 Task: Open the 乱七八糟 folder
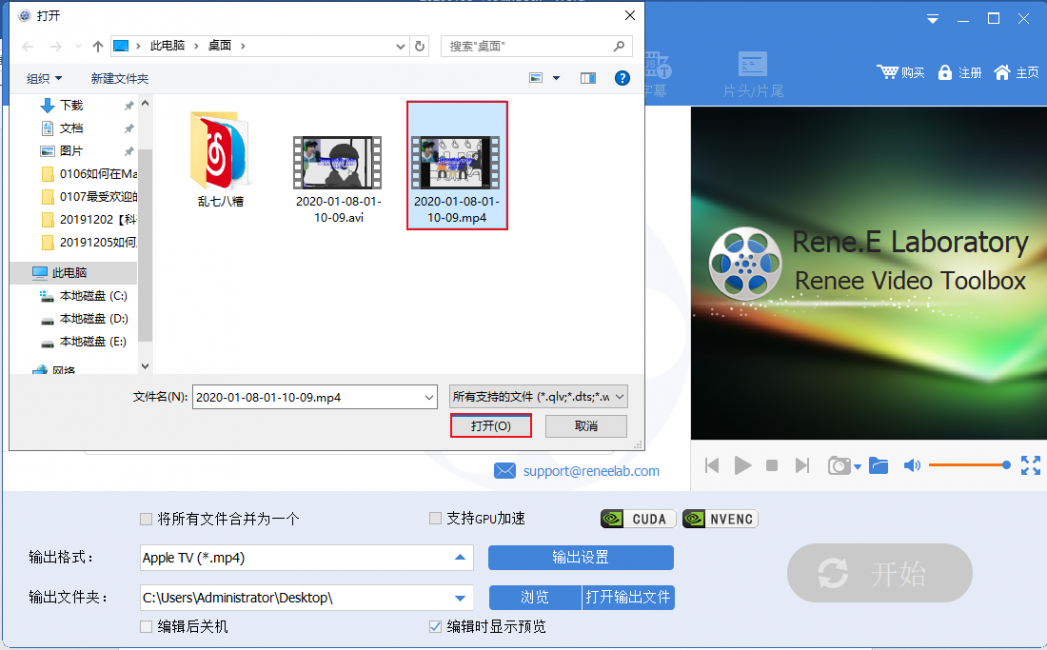(220, 159)
